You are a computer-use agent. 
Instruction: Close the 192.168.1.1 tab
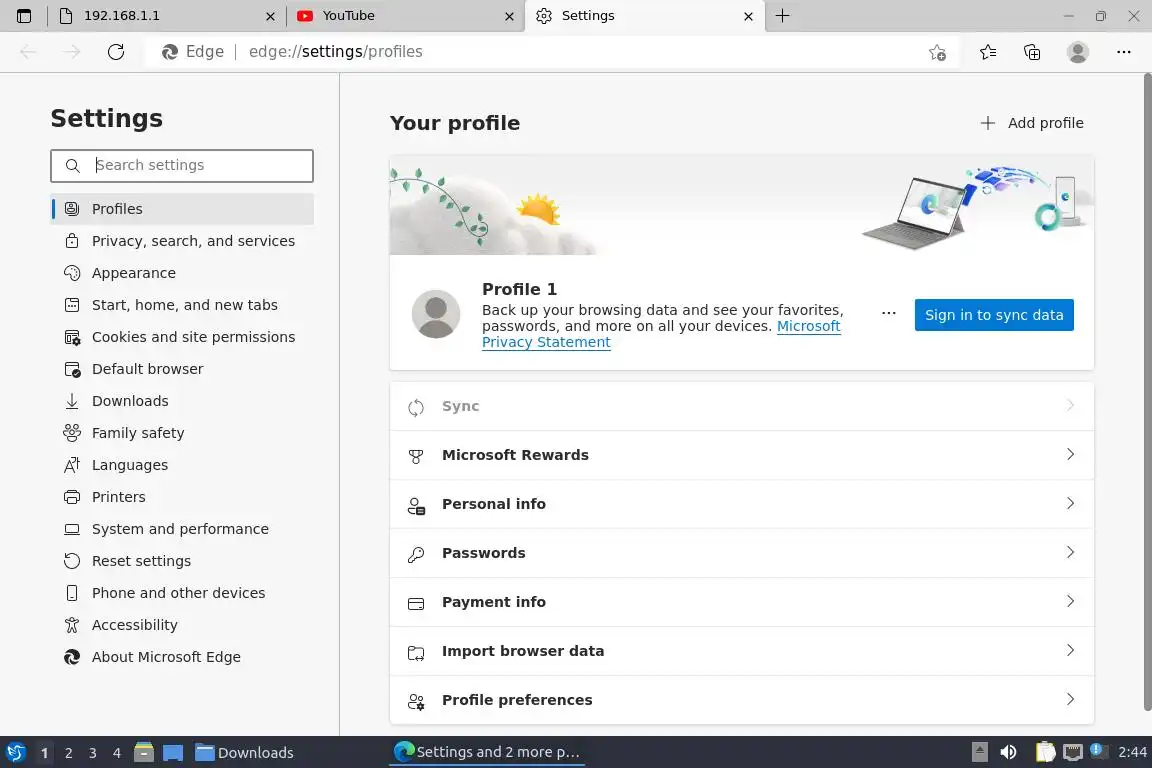click(x=270, y=16)
